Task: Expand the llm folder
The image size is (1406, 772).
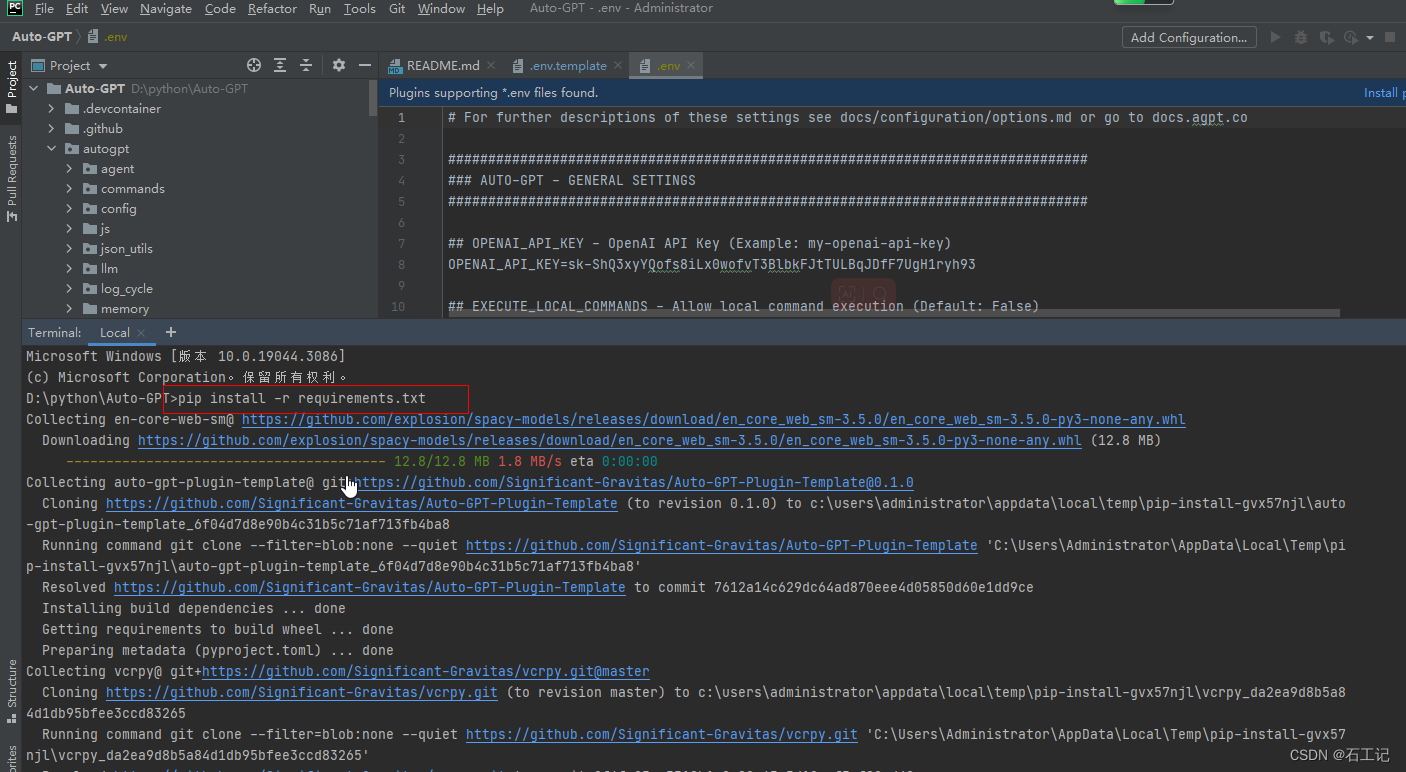Action: [x=70, y=269]
